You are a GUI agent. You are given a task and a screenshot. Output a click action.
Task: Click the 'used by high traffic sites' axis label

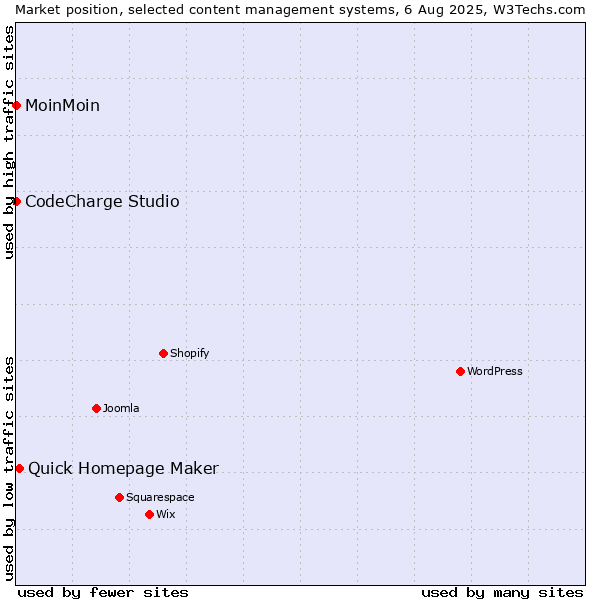pyautogui.click(x=9, y=142)
